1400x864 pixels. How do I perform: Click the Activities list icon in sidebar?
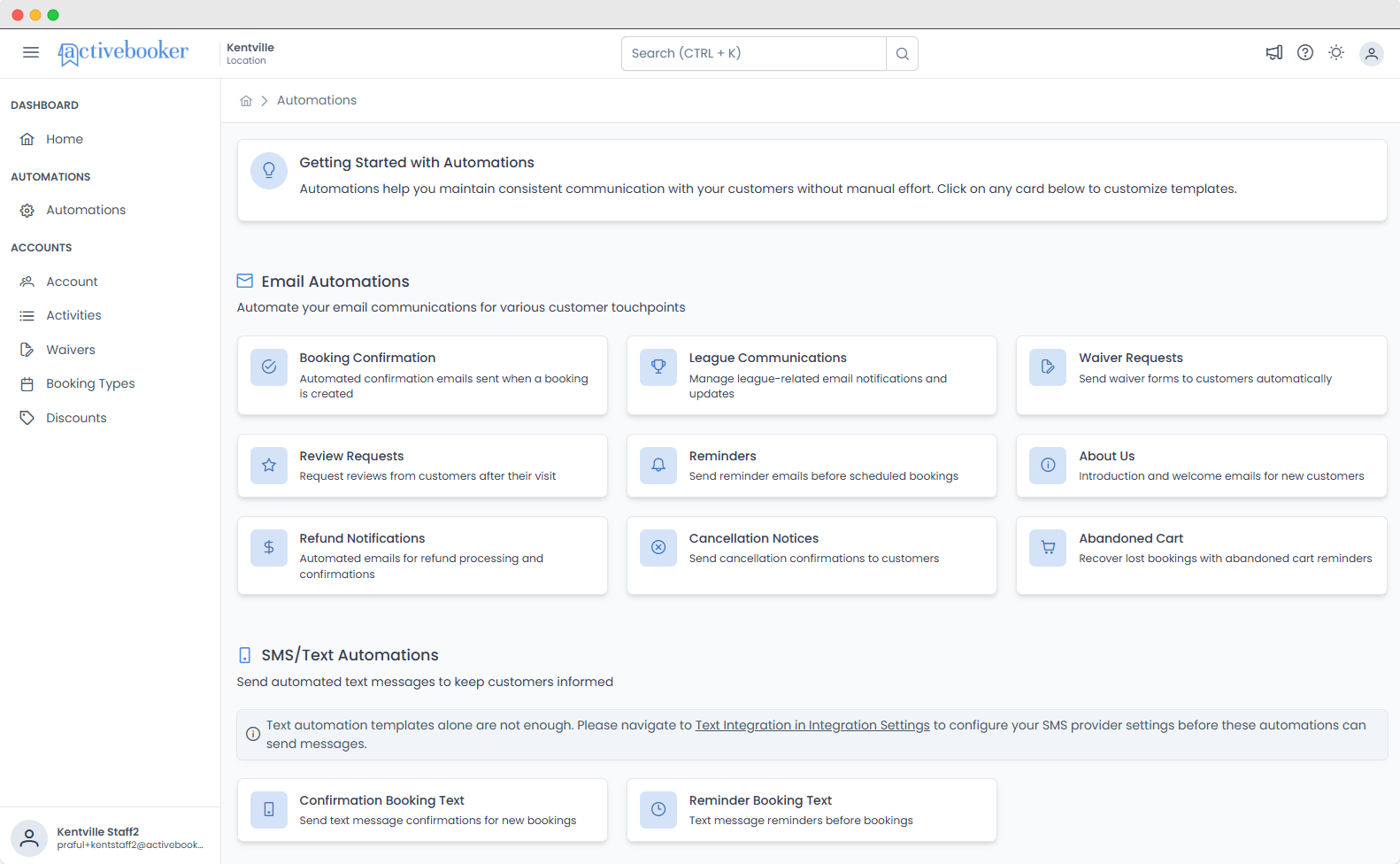[27, 315]
